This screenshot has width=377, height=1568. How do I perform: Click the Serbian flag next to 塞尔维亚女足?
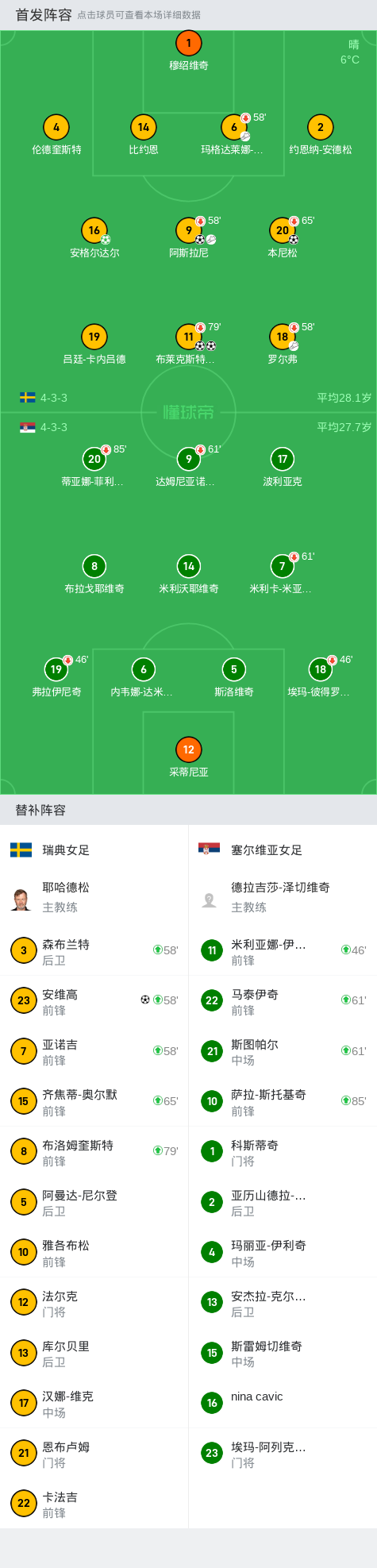pyautogui.click(x=209, y=849)
